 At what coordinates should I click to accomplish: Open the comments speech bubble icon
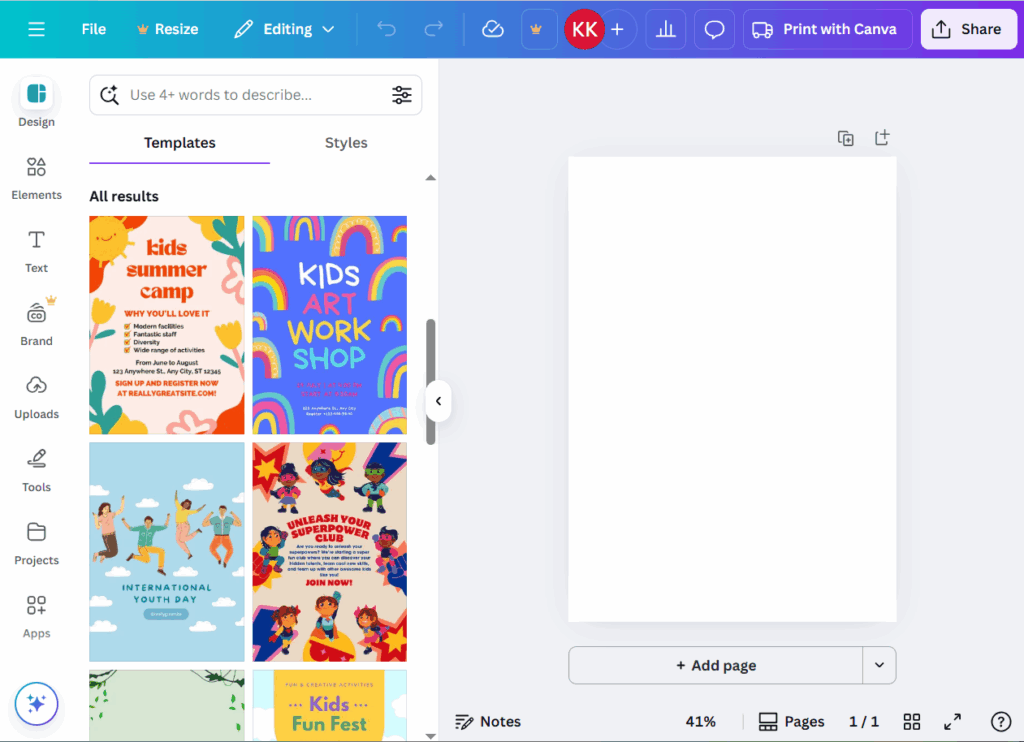click(714, 30)
